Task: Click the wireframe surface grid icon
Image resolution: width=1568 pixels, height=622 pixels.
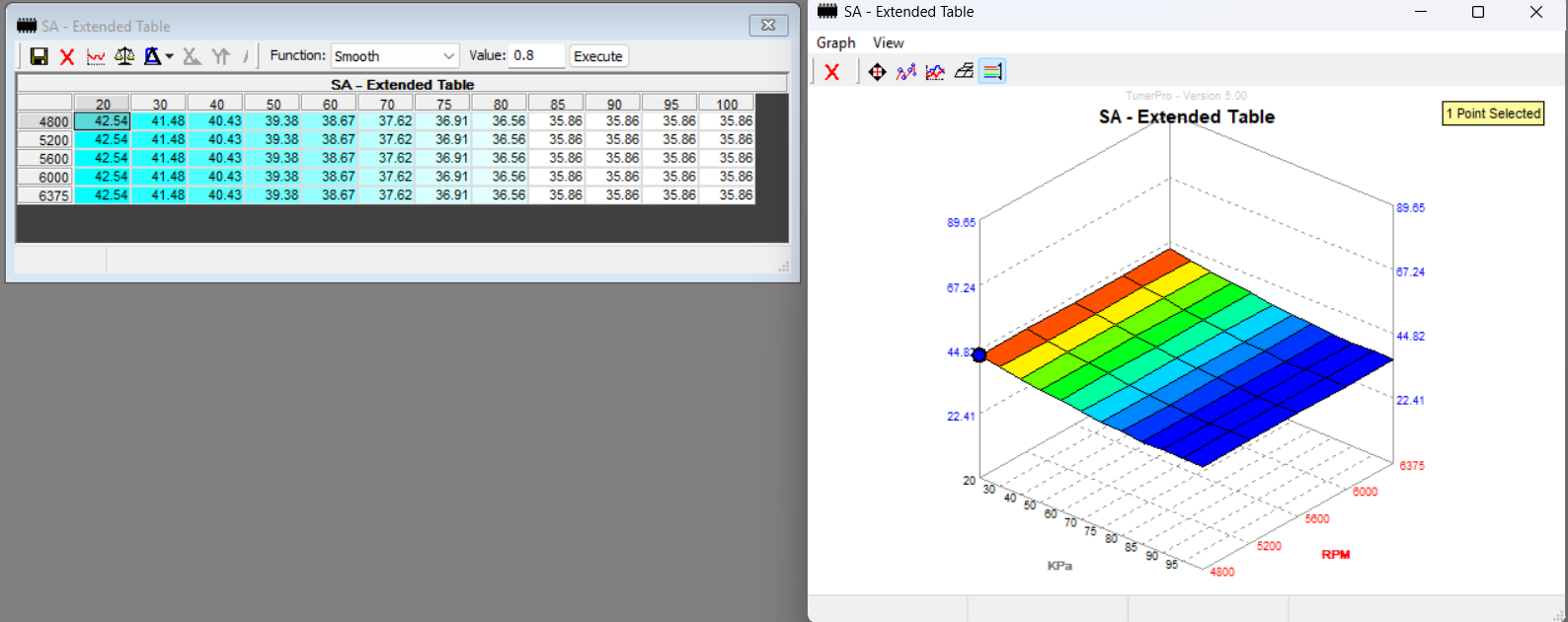Action: [964, 71]
